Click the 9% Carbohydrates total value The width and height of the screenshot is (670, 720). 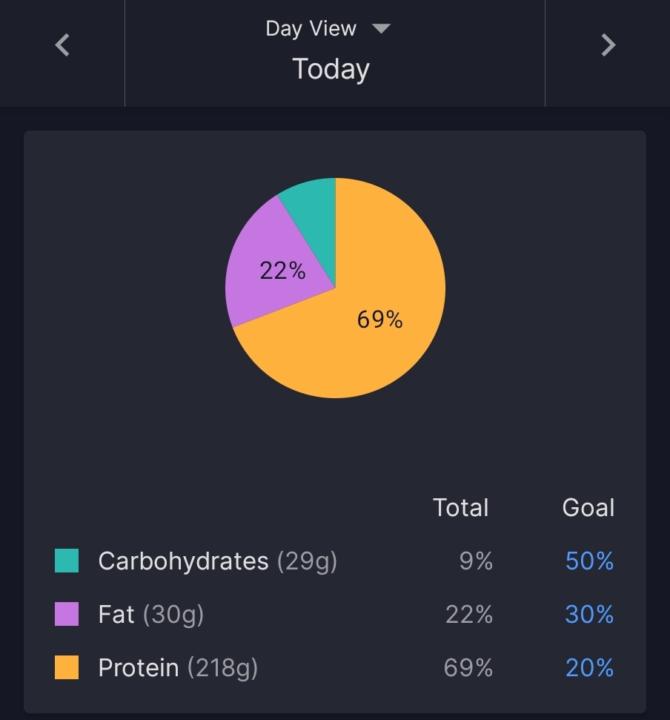475,561
